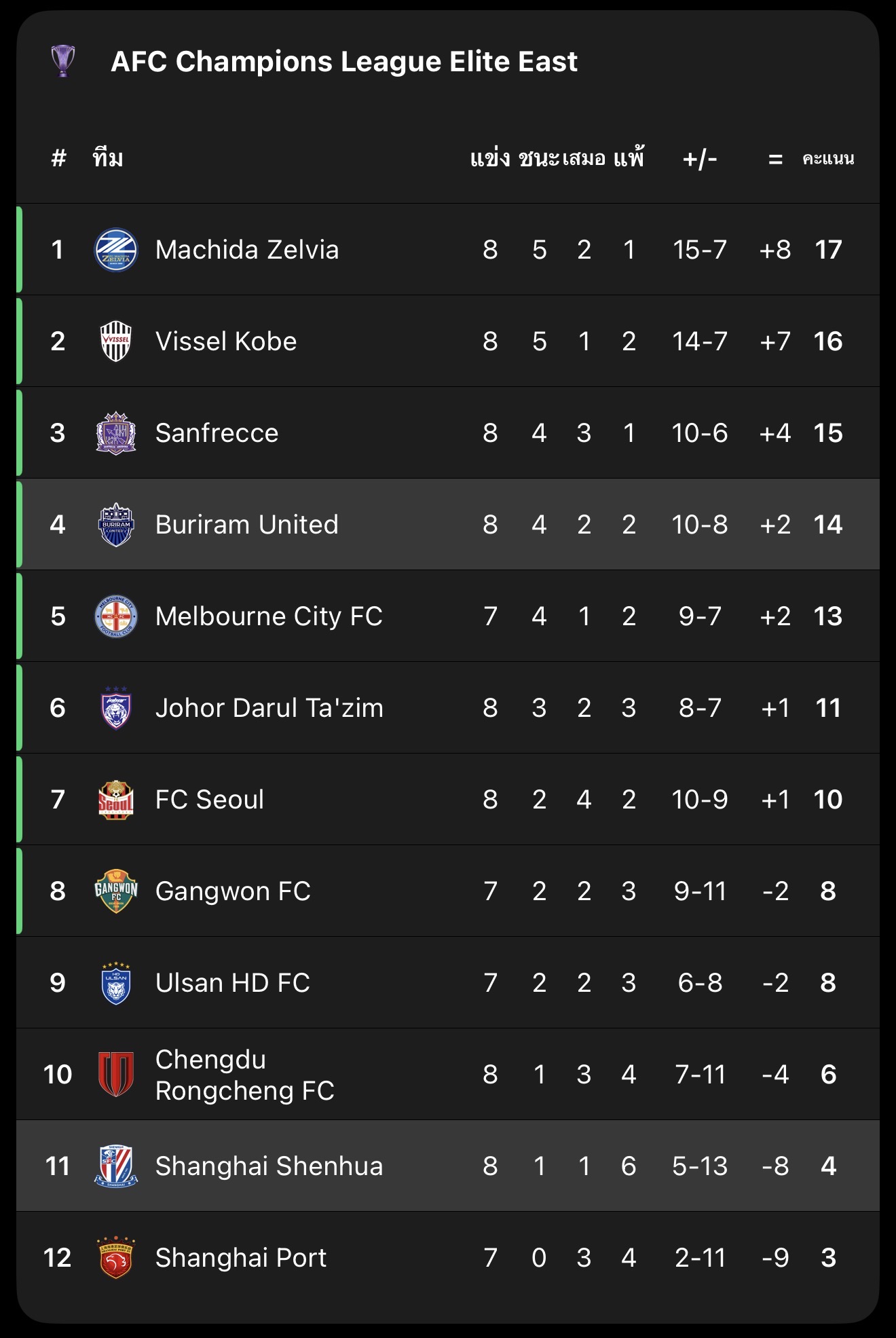Image resolution: width=896 pixels, height=1338 pixels.
Task: Open Machida Zelvia club crest
Action: [x=116, y=250]
